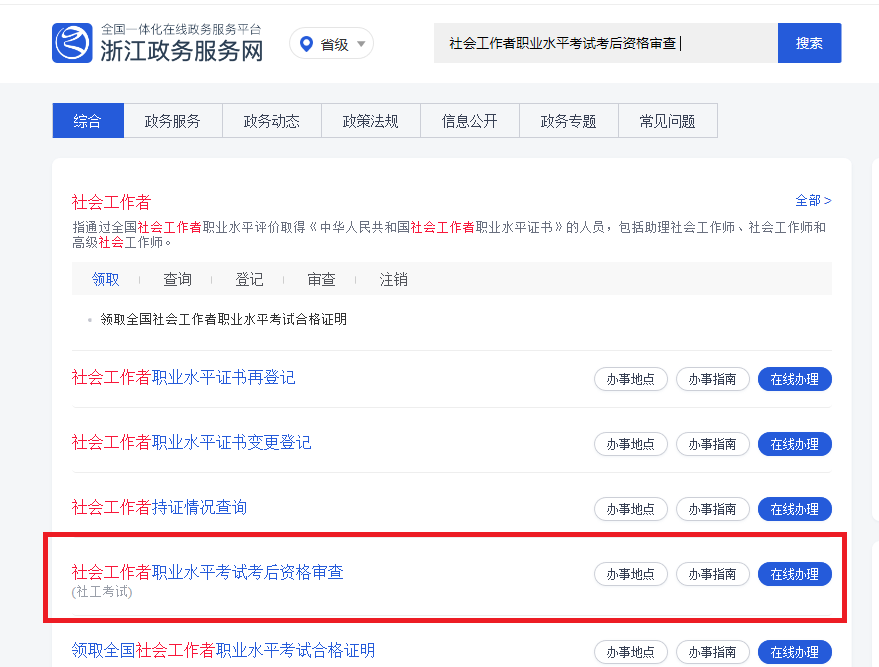Open 社会工作者职业水平考试考后资格审查 link

(207, 572)
